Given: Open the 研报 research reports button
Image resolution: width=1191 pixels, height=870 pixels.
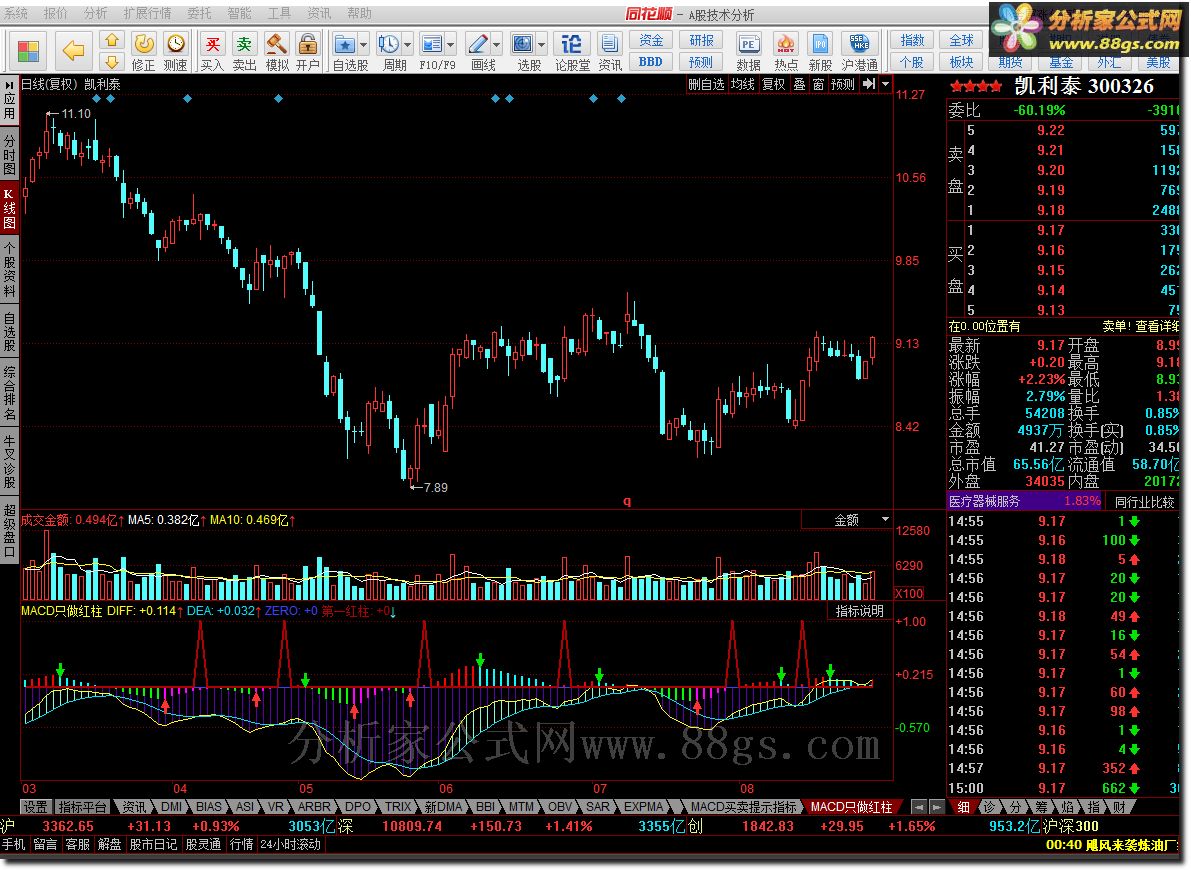Looking at the screenshot, I should pos(701,40).
